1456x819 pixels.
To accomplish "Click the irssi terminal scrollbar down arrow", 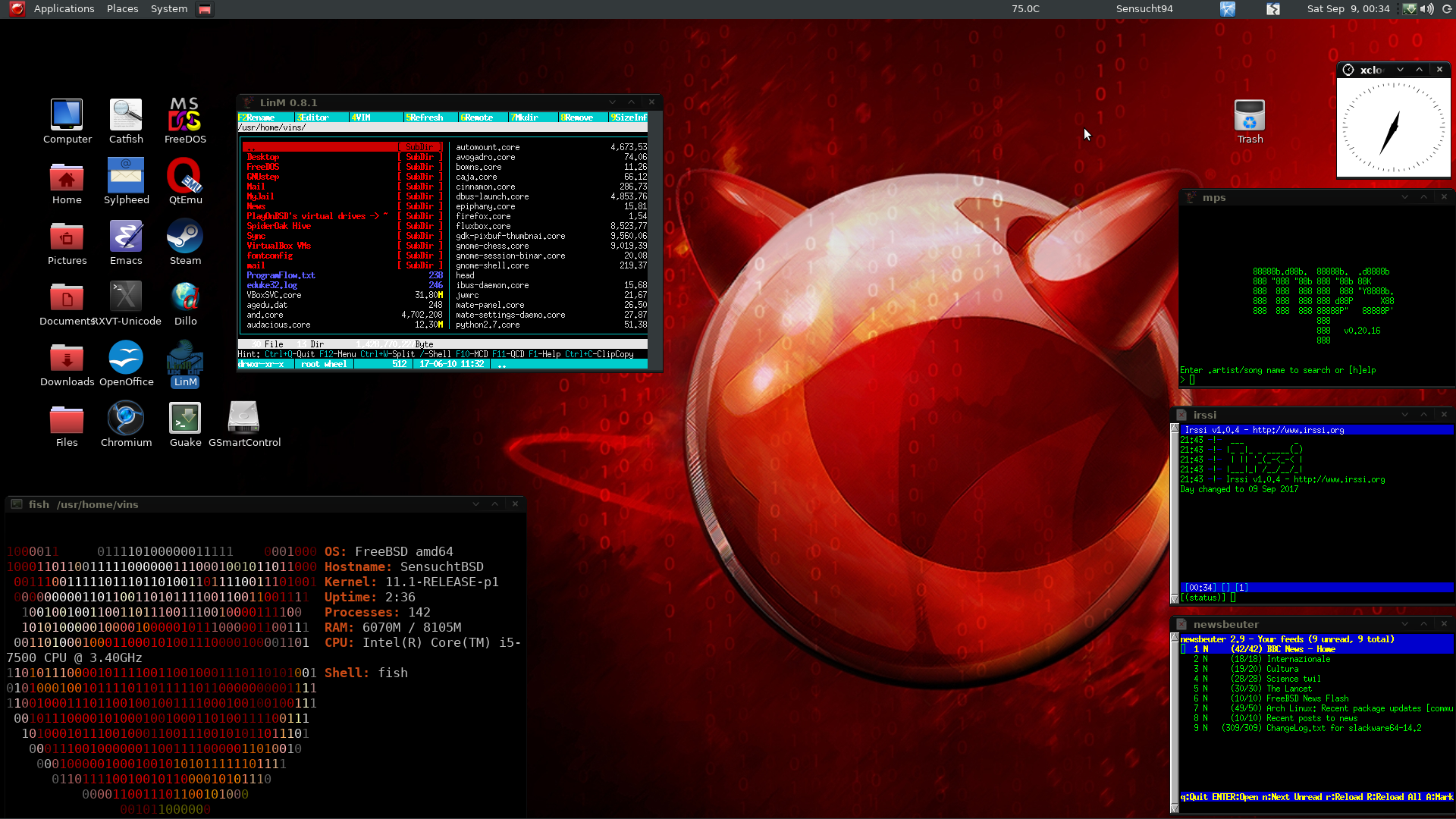I will pos(1175,599).
